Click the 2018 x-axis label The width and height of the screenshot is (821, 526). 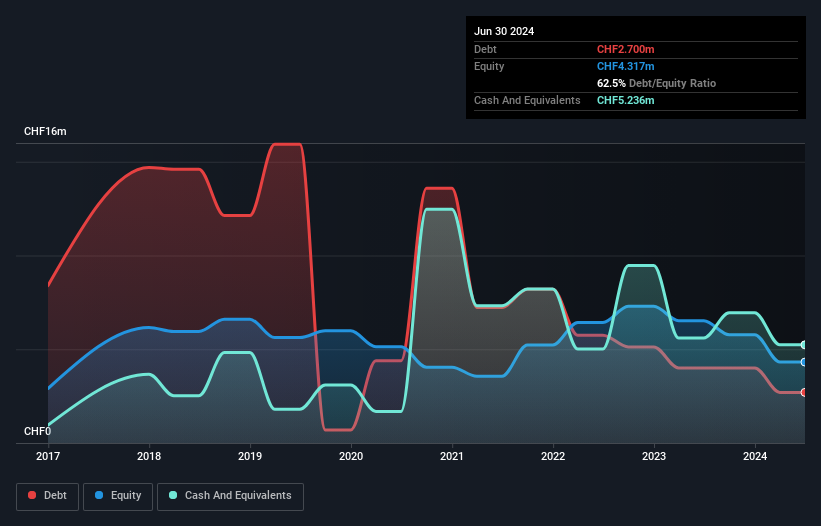pyautogui.click(x=149, y=456)
